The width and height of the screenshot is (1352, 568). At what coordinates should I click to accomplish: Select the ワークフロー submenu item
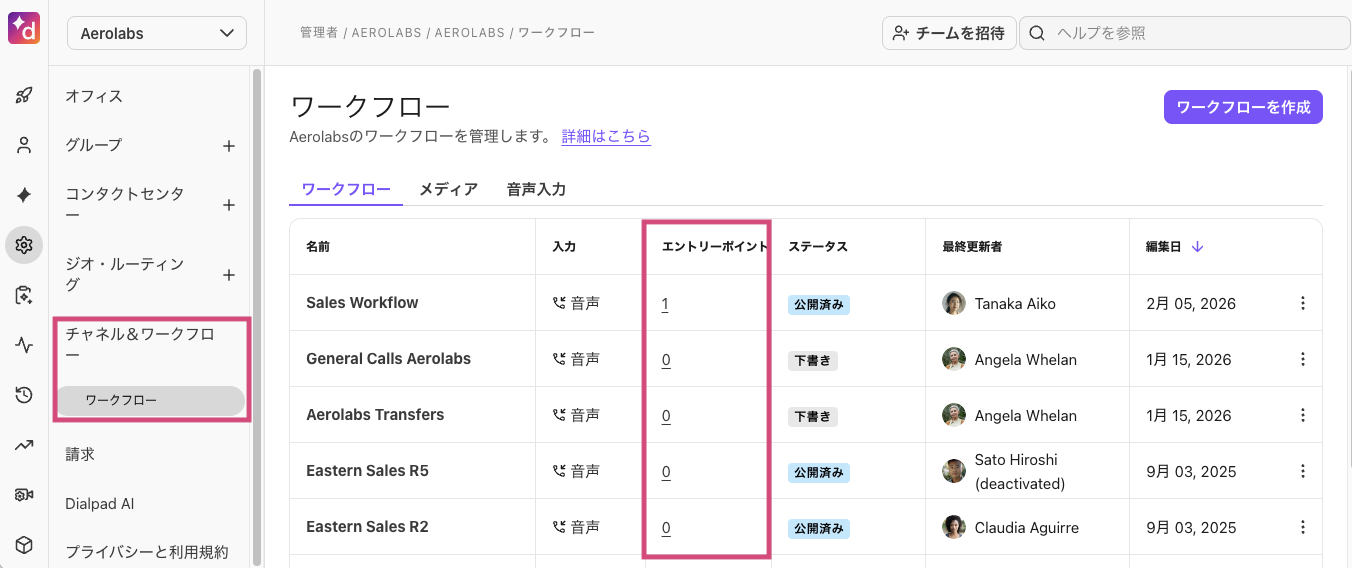[151, 401]
